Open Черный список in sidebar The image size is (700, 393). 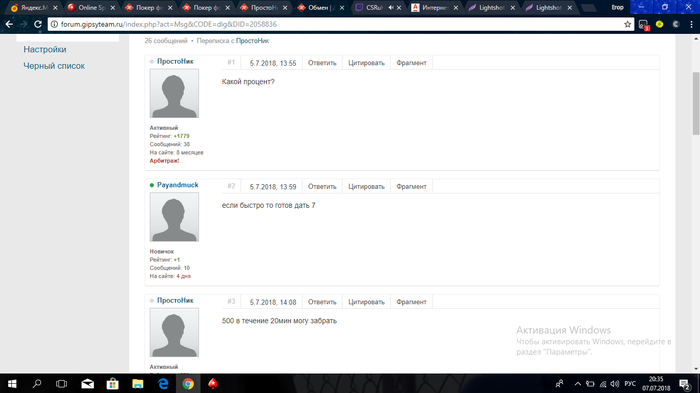click(x=54, y=66)
